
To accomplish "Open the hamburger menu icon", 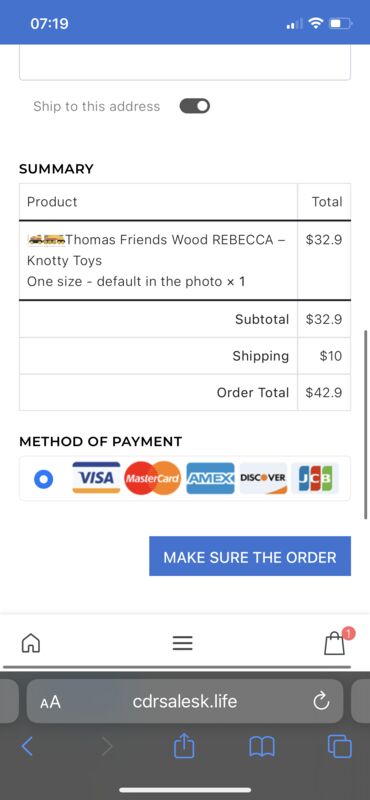I will tap(183, 643).
